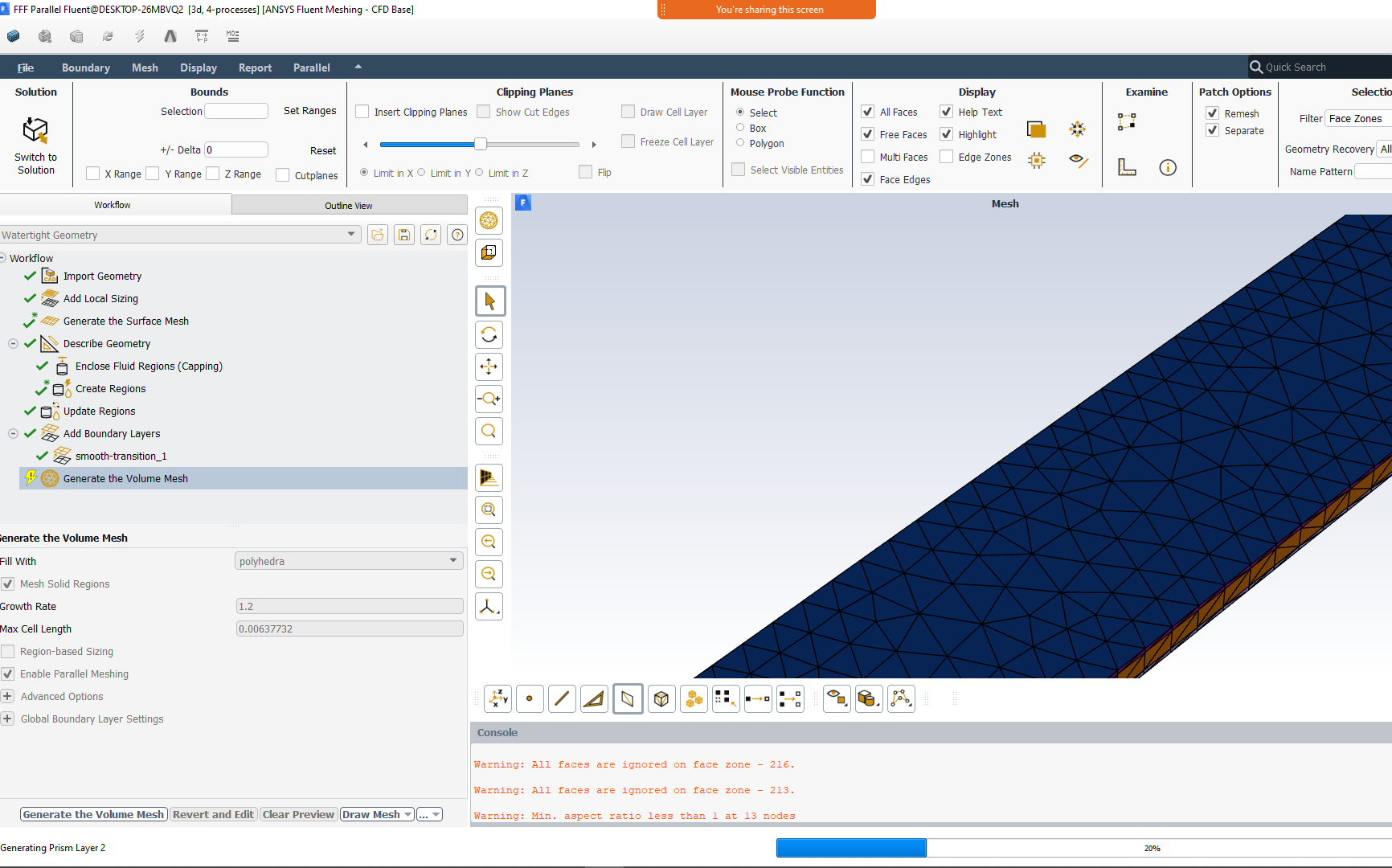Click the reset workflow icon
Viewport: 1392px width, 868px height.
[x=431, y=235]
